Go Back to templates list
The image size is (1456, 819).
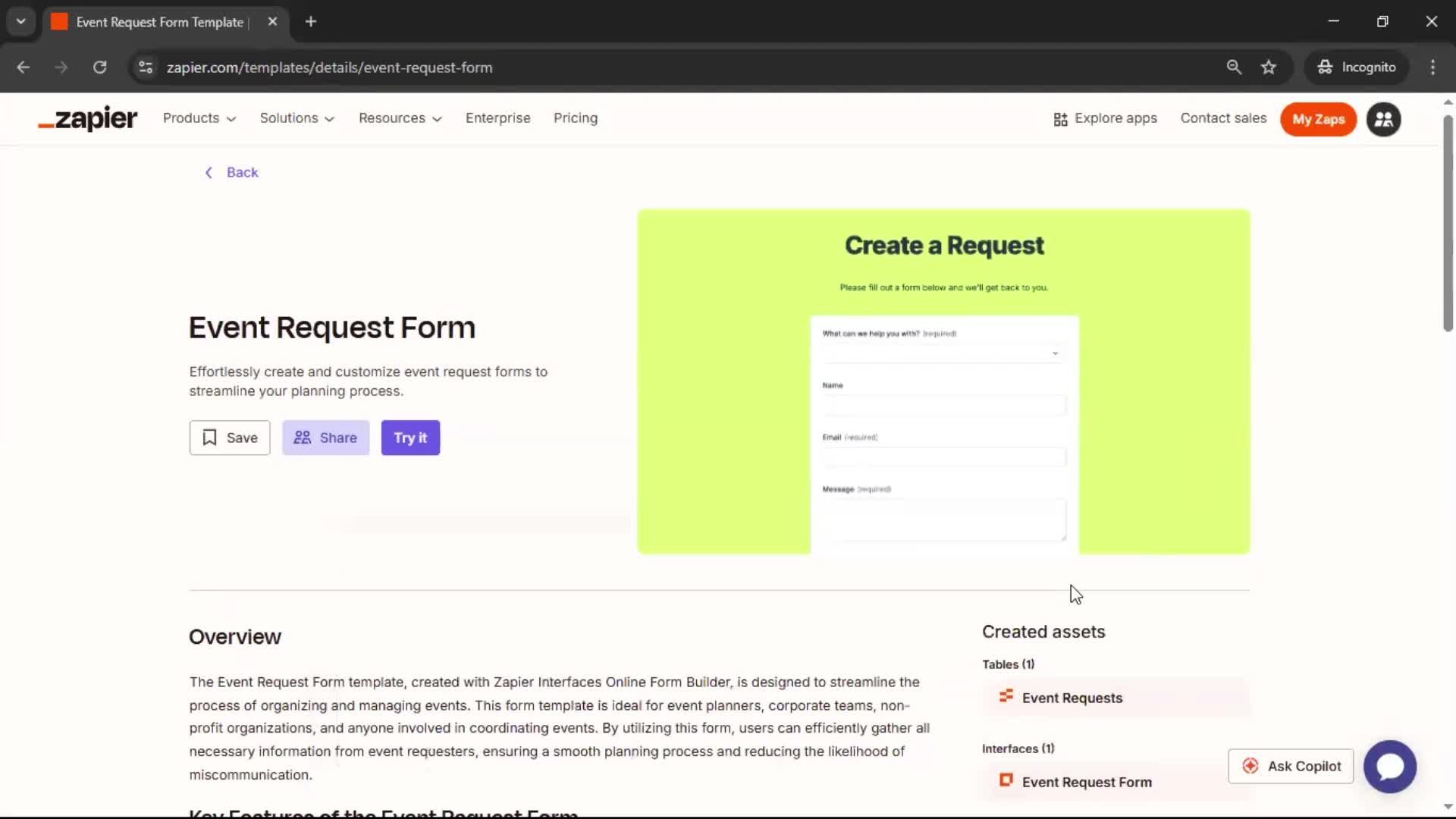(232, 173)
